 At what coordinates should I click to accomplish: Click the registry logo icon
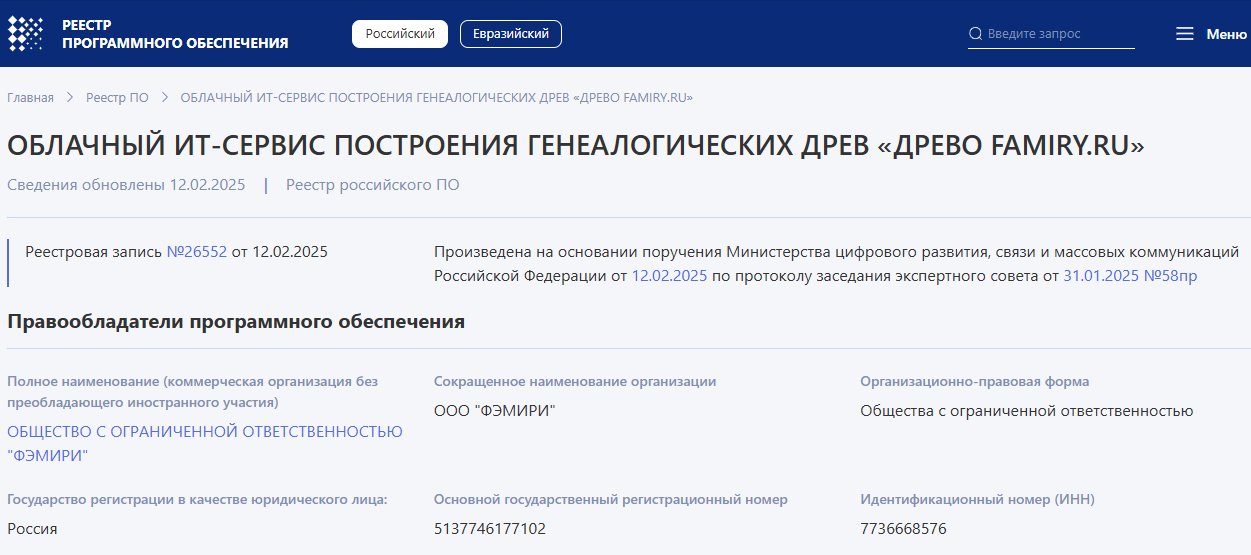click(x=26, y=33)
